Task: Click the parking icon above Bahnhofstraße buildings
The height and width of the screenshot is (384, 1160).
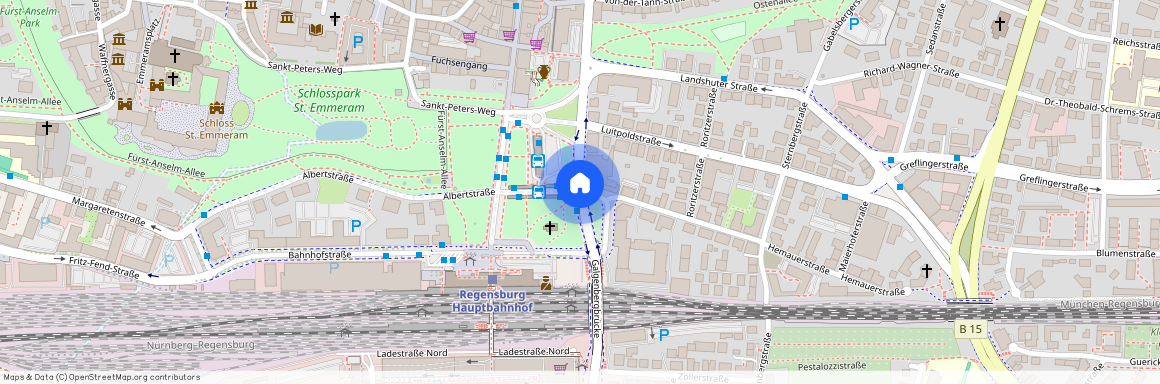Action: pos(357,226)
